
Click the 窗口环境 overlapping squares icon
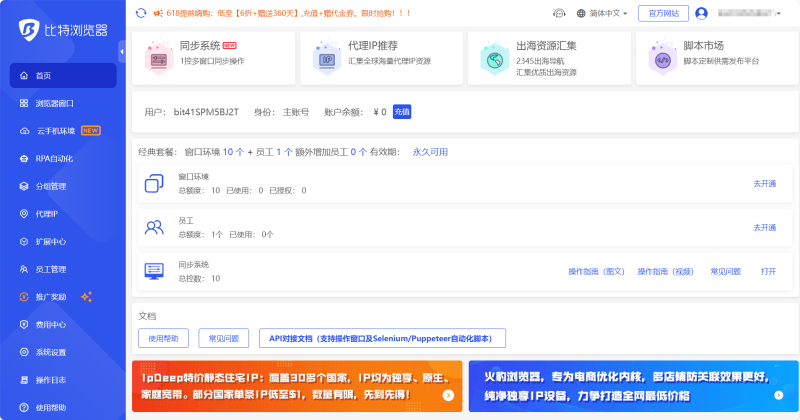pyautogui.click(x=154, y=183)
